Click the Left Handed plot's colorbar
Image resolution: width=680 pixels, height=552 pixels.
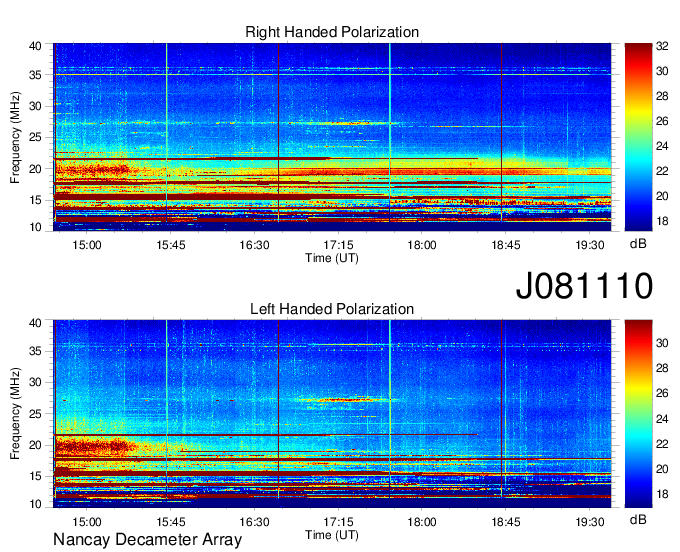pyautogui.click(x=638, y=414)
